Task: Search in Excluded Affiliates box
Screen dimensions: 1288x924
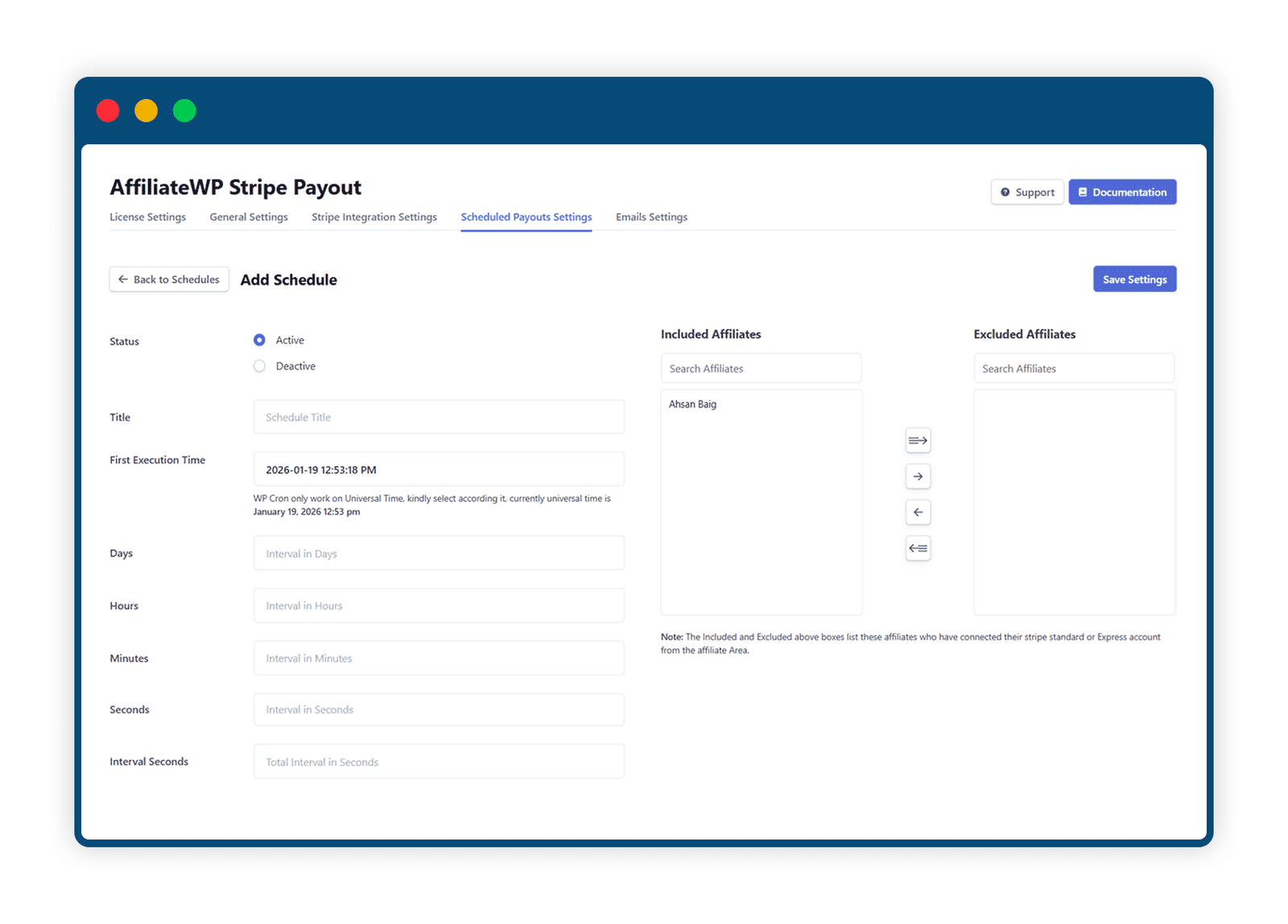Action: point(1074,369)
